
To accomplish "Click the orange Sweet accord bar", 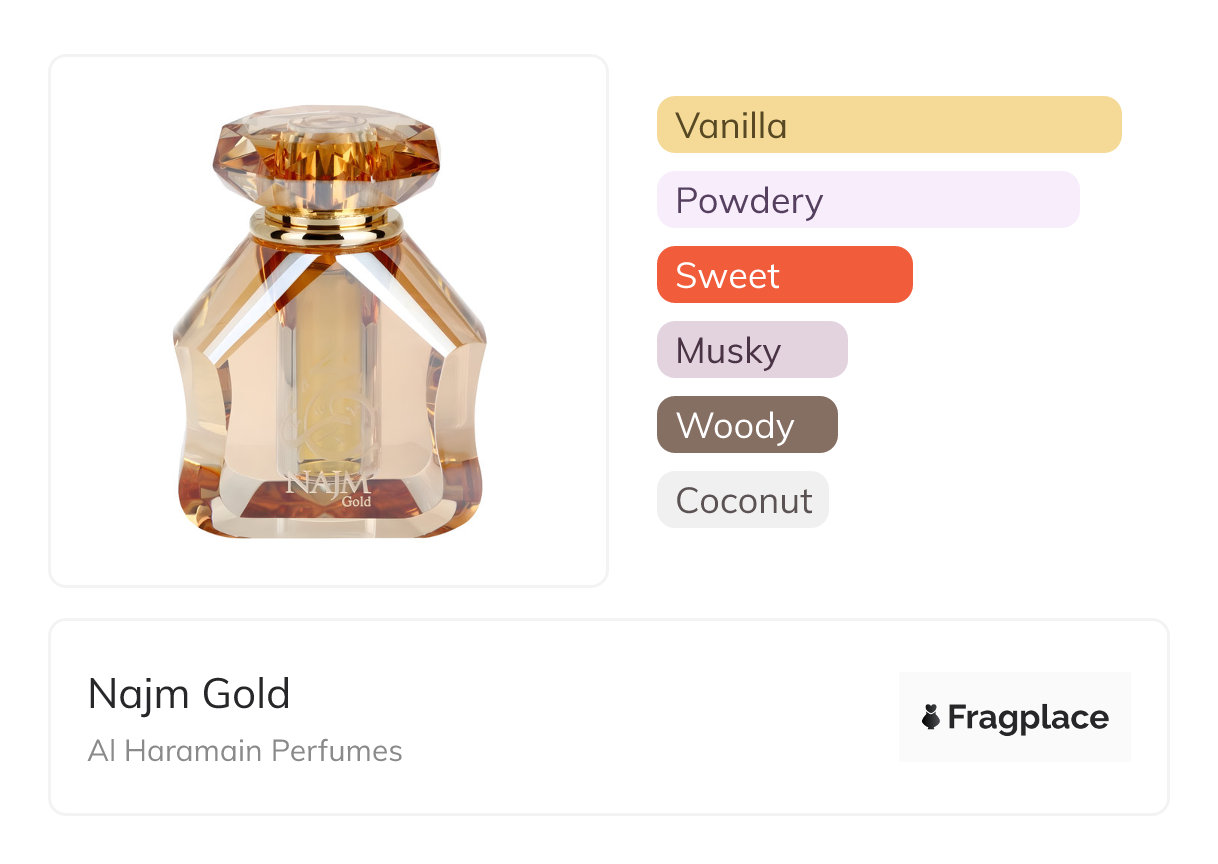I will (x=784, y=275).
